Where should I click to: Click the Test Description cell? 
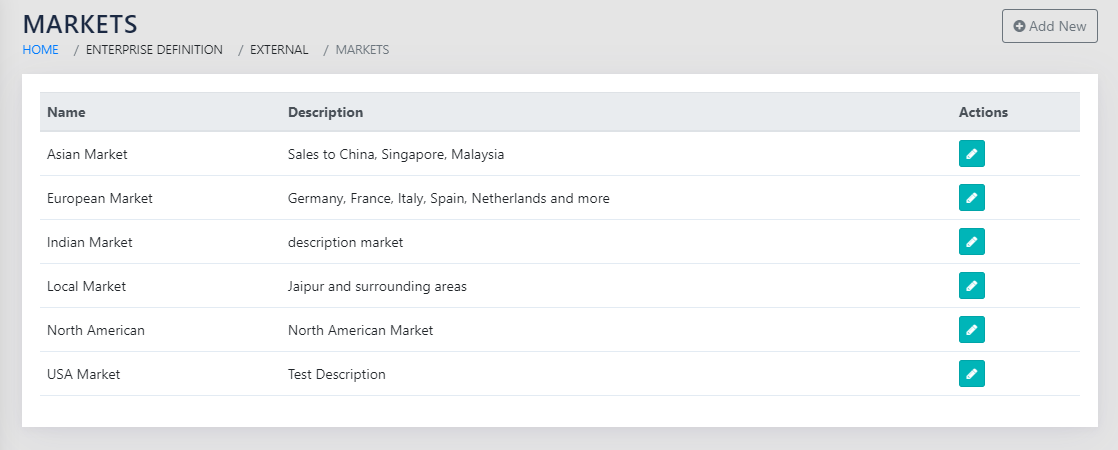pyautogui.click(x=336, y=374)
